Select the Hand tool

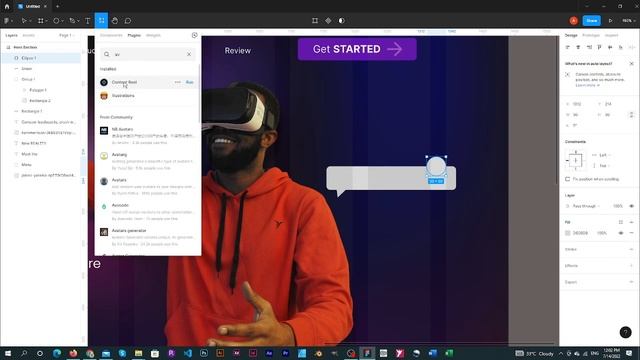coord(115,20)
